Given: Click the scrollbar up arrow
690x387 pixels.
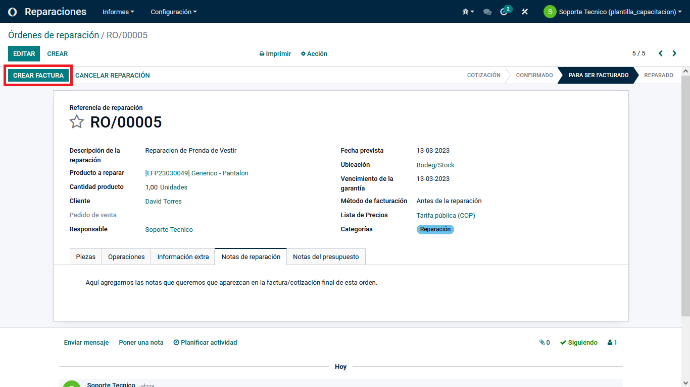Looking at the screenshot, I should (x=686, y=71).
